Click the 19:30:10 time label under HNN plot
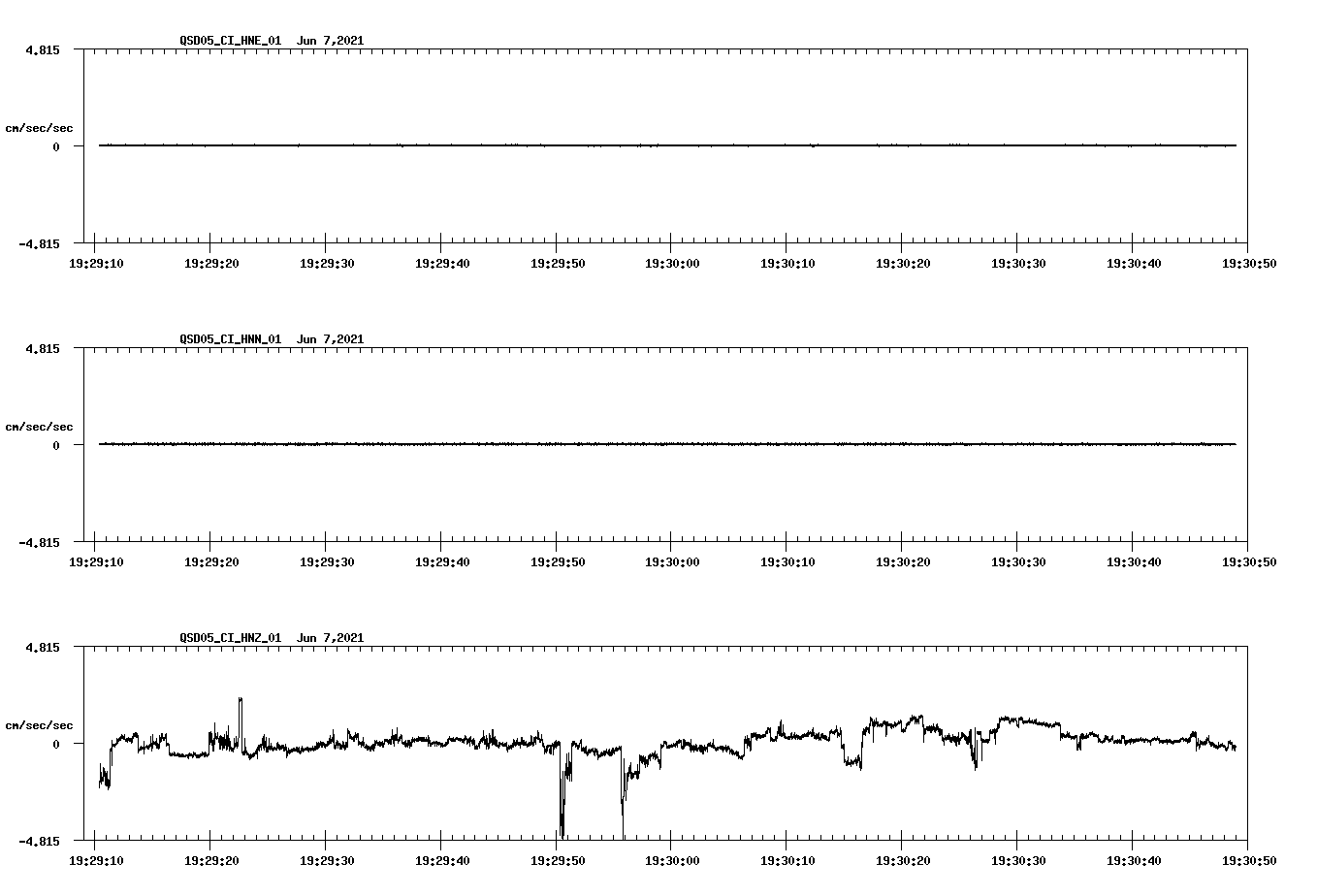 click(787, 561)
